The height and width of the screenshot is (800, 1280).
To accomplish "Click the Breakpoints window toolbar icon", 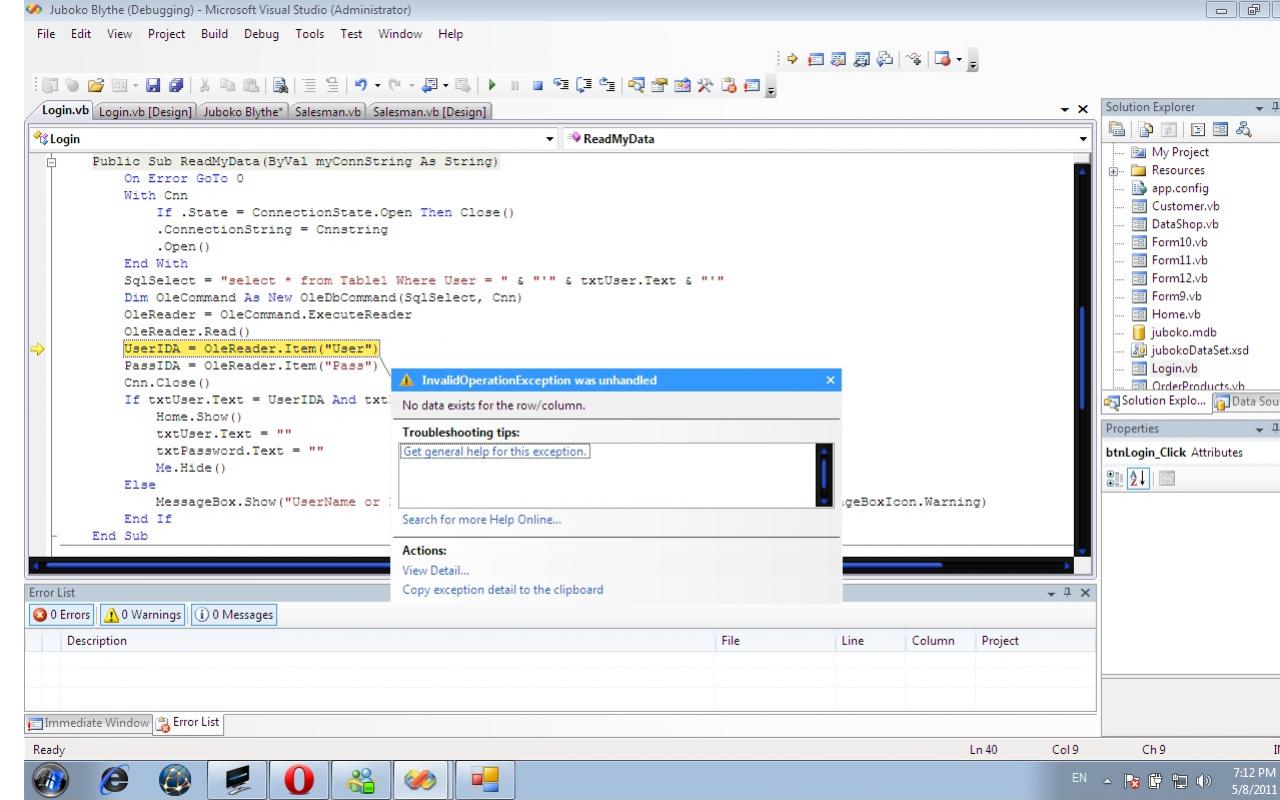I will click(942, 58).
